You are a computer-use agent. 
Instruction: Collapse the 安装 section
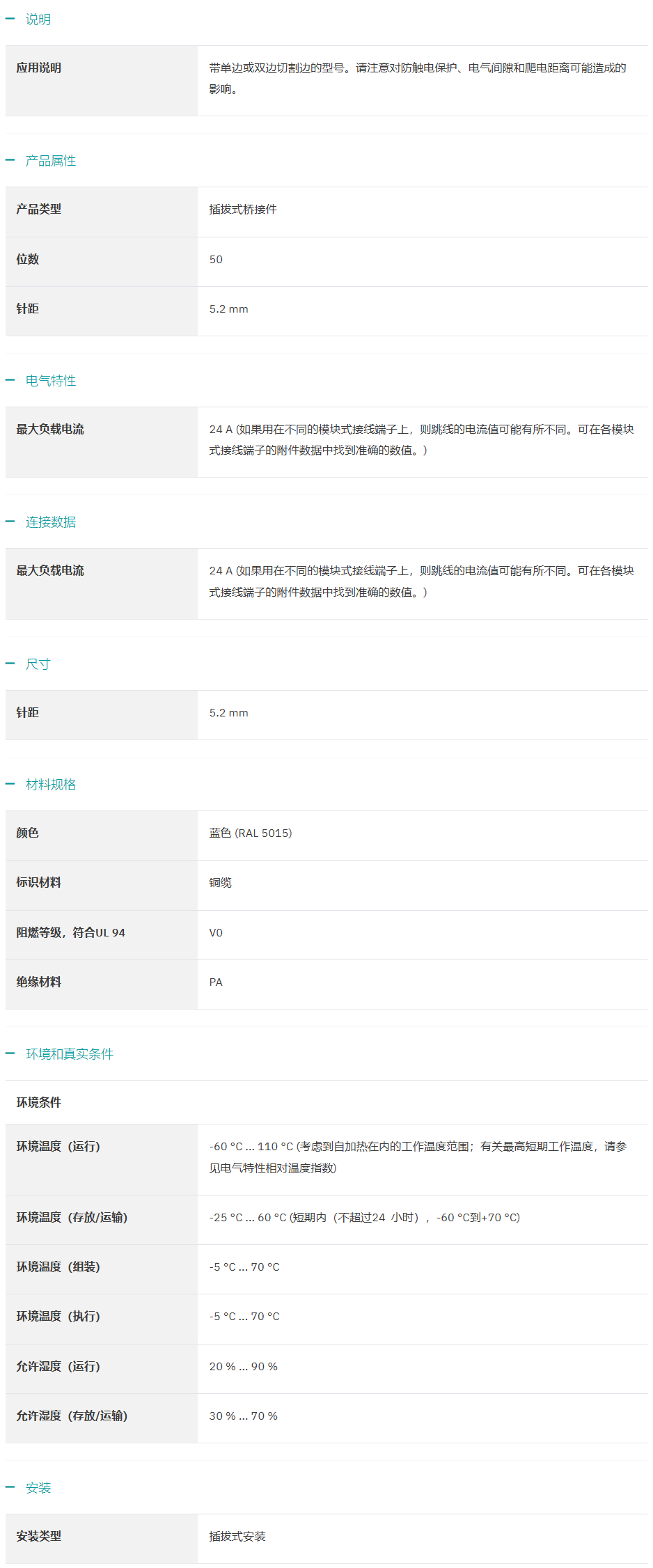point(28,1488)
